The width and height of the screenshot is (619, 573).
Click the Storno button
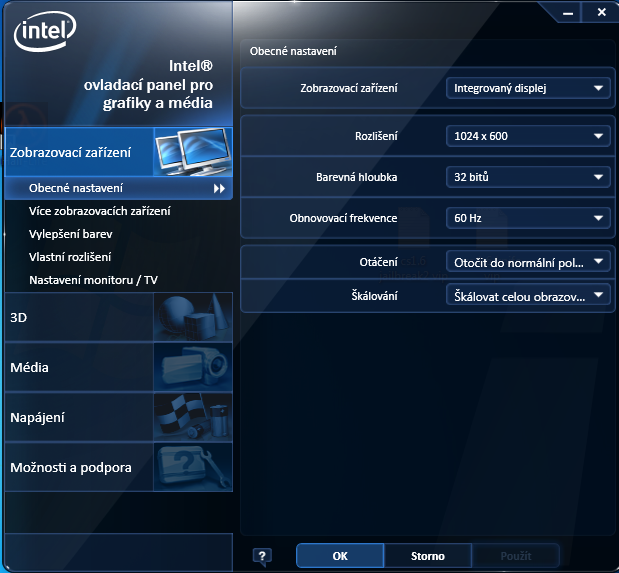(428, 556)
